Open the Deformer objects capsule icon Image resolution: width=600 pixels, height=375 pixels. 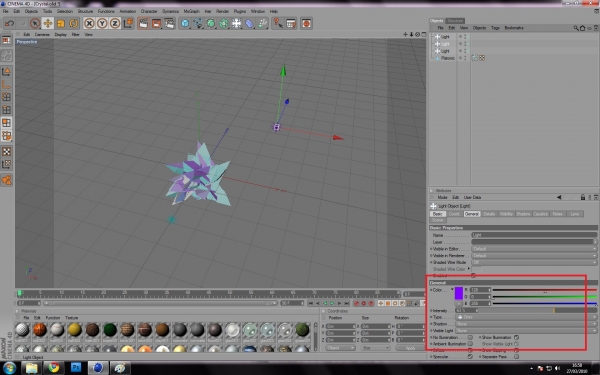[x=249, y=23]
